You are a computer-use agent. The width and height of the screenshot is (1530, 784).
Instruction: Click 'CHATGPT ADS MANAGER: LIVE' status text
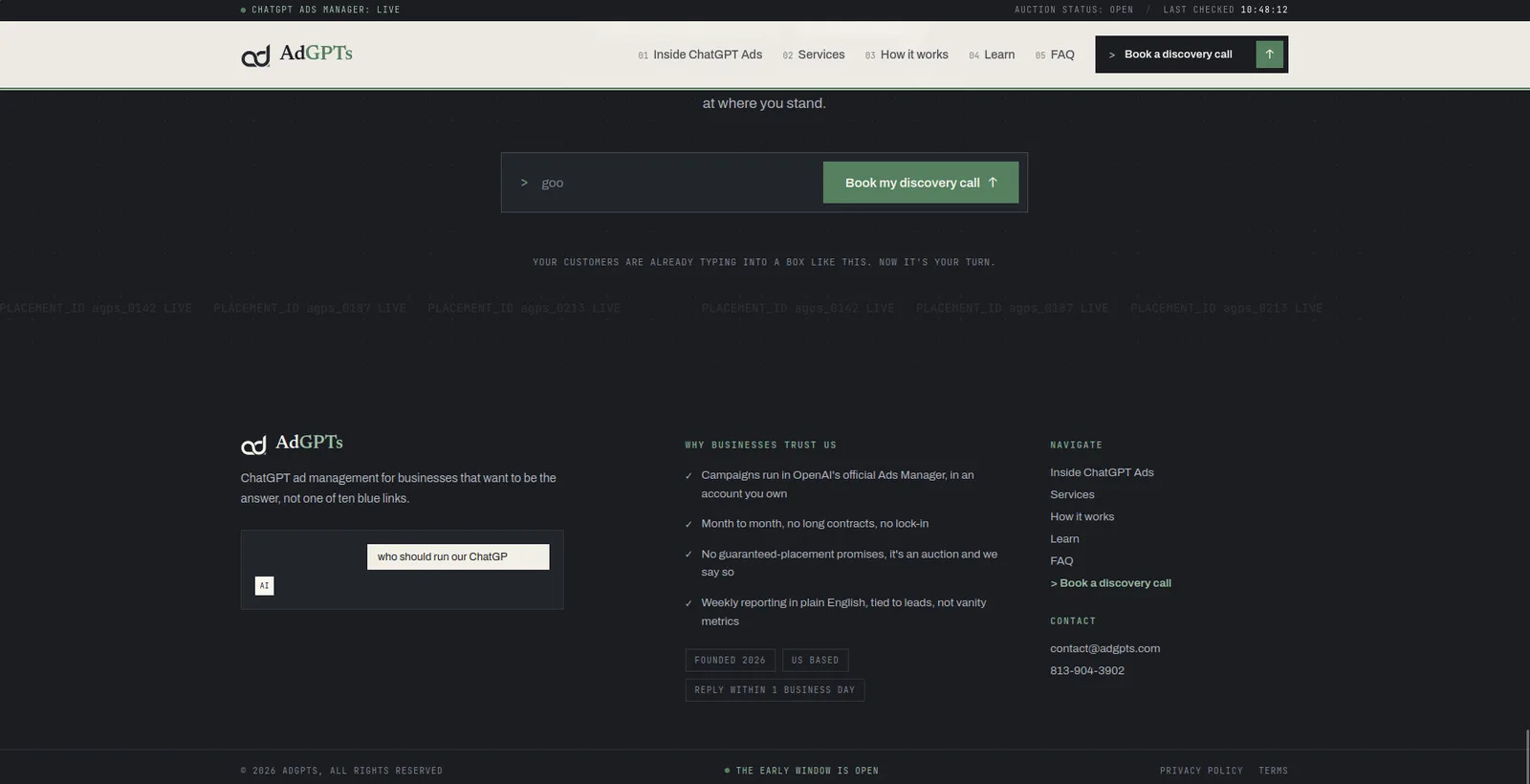320,10
